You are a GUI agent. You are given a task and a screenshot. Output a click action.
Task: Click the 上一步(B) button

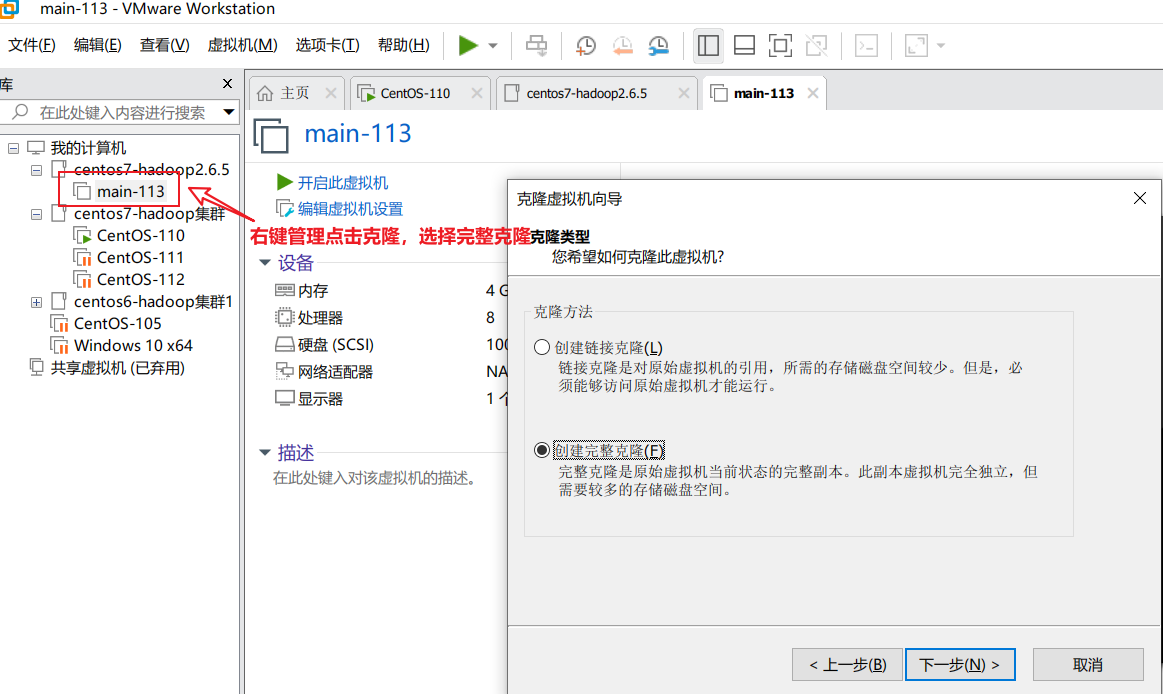[847, 664]
